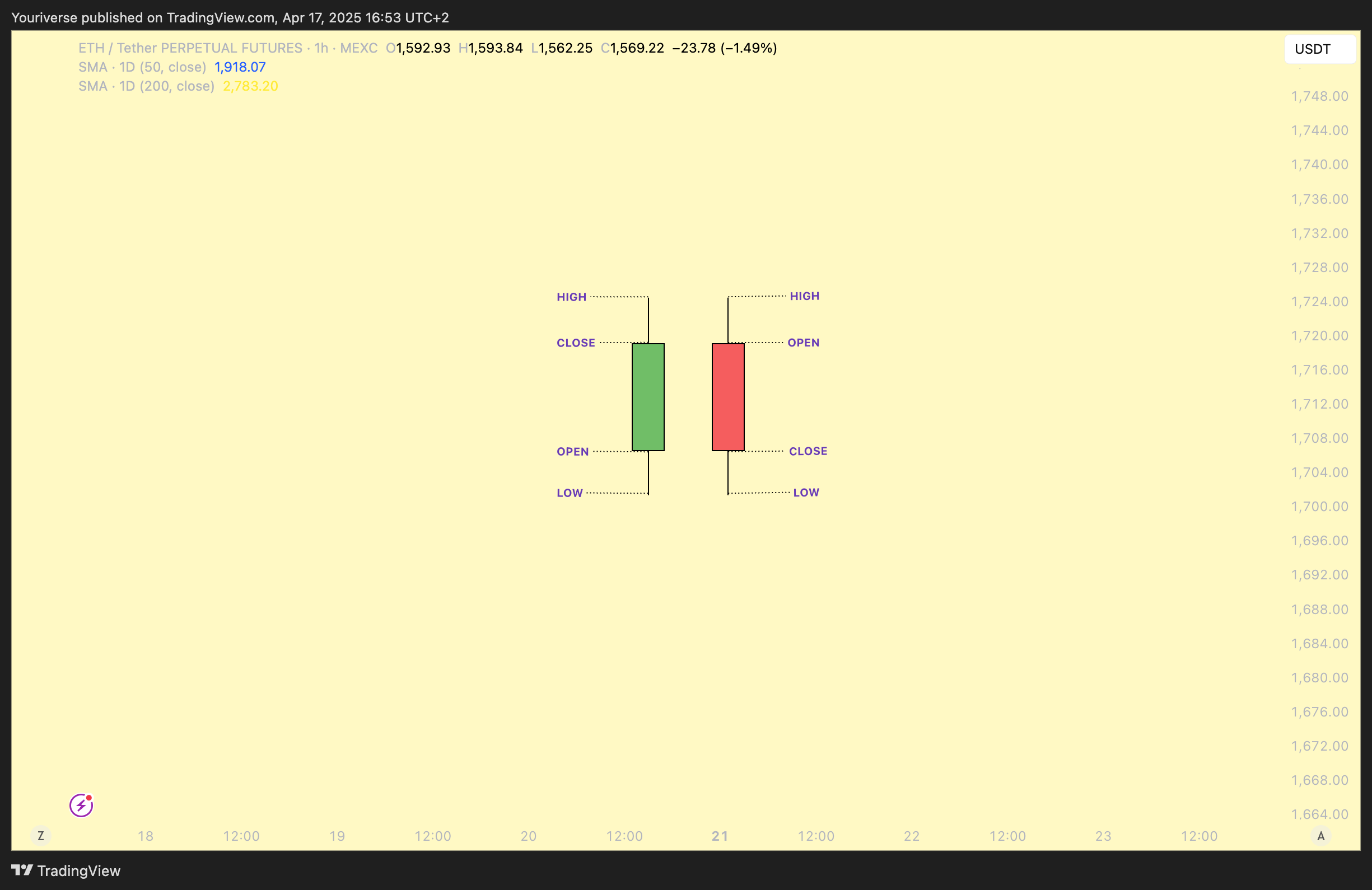Image resolution: width=1372 pixels, height=890 pixels.
Task: Click the open price value 1,592.93
Action: [x=423, y=48]
